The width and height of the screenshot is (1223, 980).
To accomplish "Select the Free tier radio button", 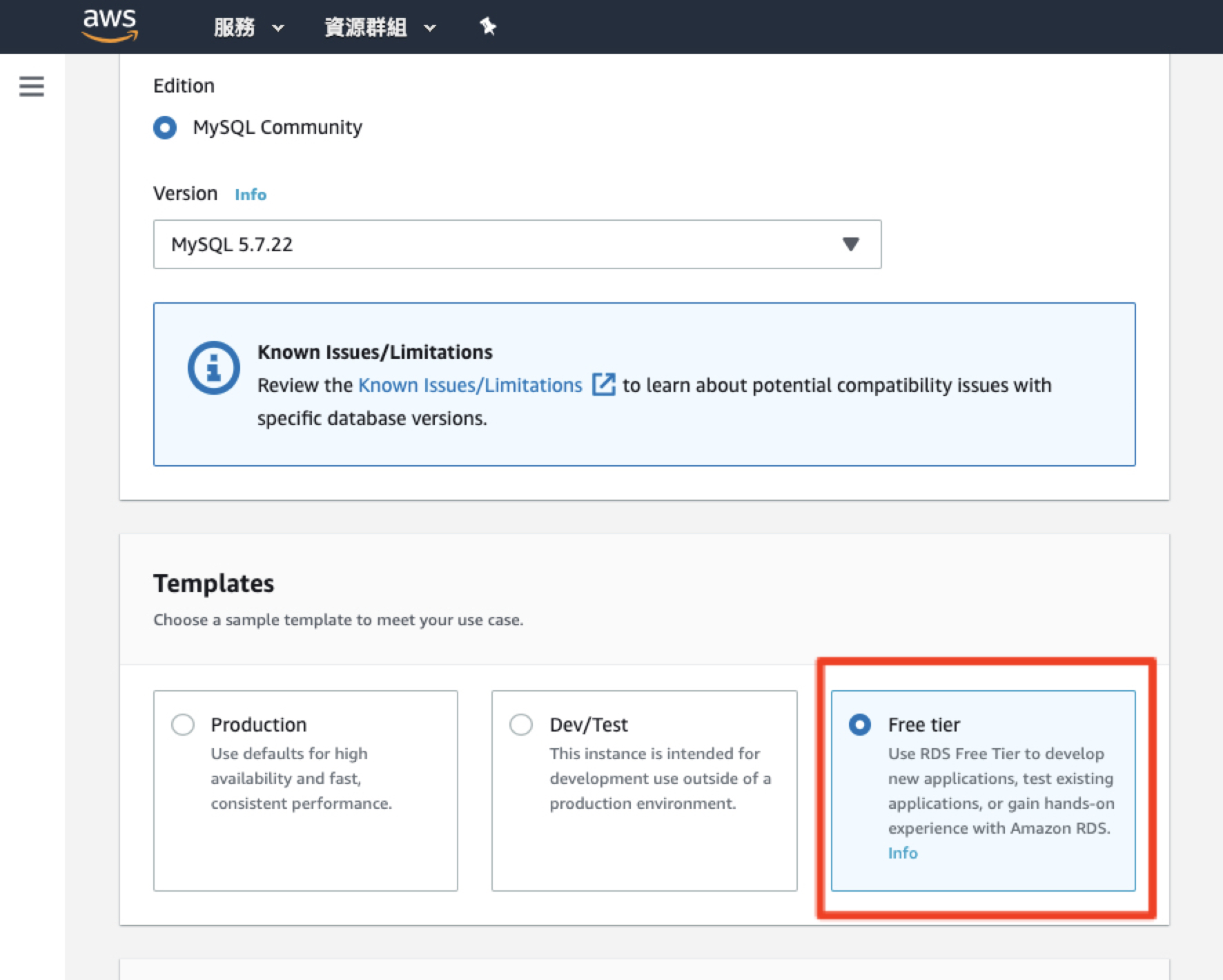I will [x=860, y=725].
